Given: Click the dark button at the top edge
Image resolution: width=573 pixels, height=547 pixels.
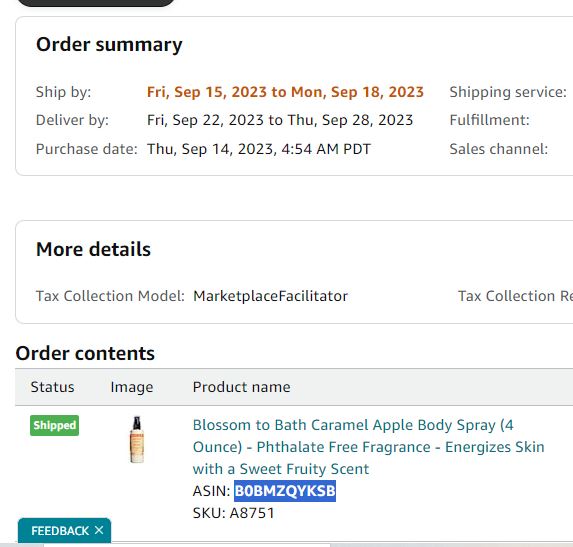Looking at the screenshot, I should [96, 3].
